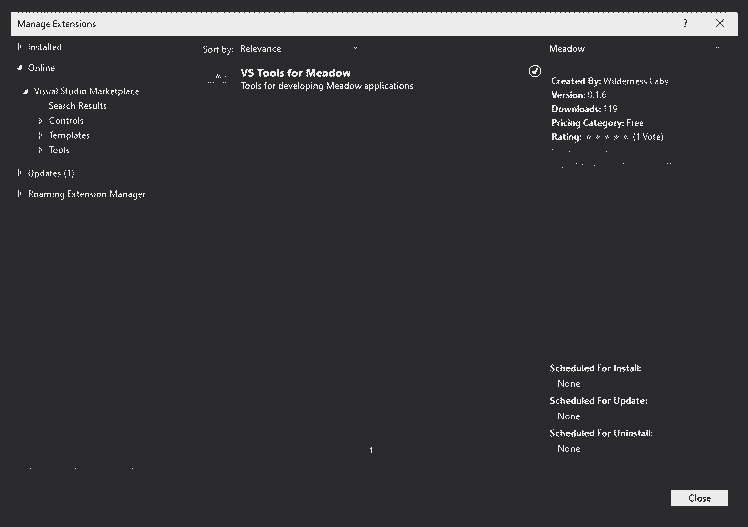Screen dimensions: 748x527
Task: Expand the Roaming Extension Manager arrow
Action: point(19,194)
